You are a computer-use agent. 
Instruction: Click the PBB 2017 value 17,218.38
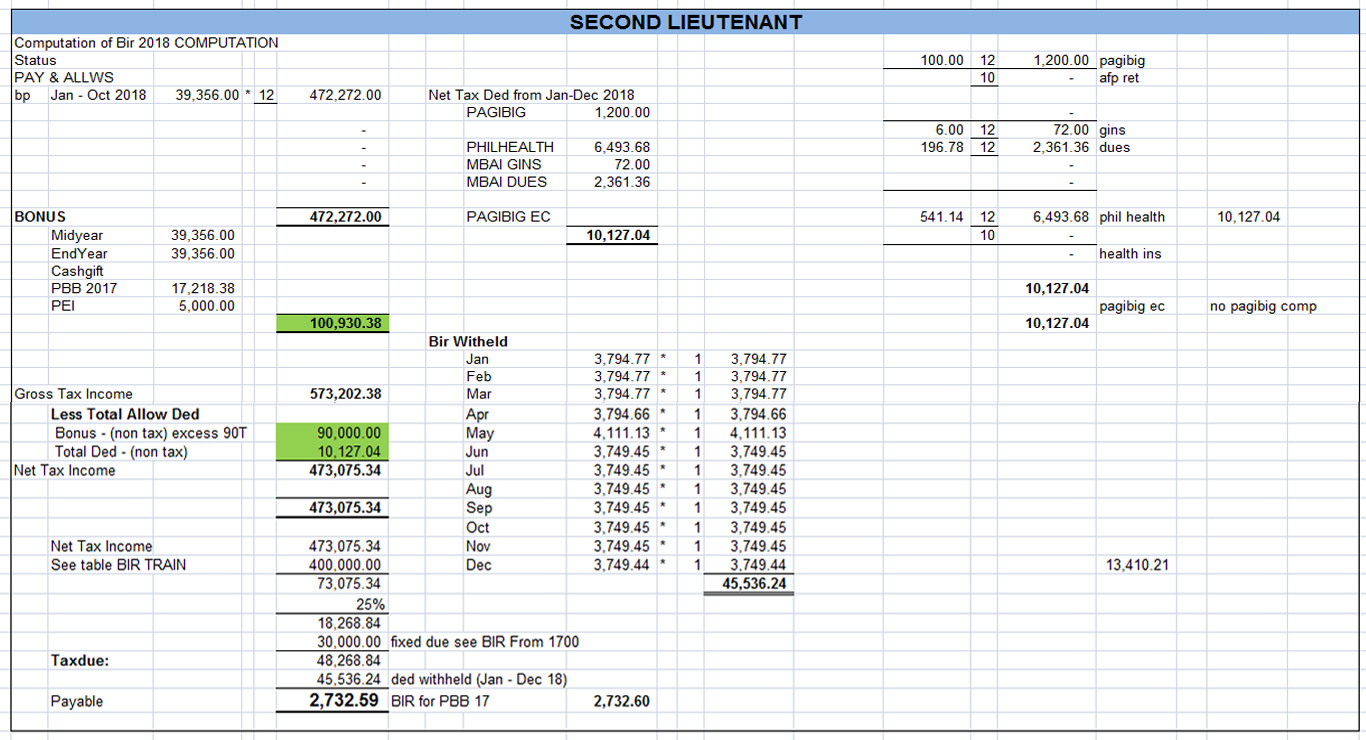[x=203, y=288]
